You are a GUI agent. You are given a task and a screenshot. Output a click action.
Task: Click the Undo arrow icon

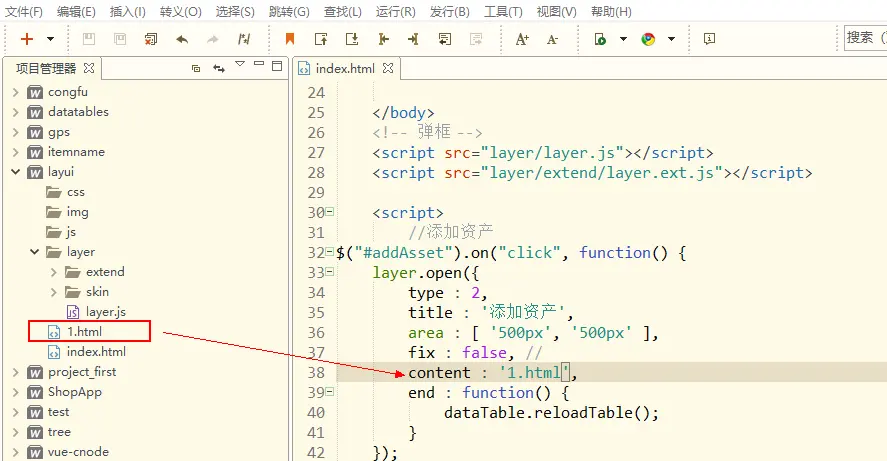(182, 39)
